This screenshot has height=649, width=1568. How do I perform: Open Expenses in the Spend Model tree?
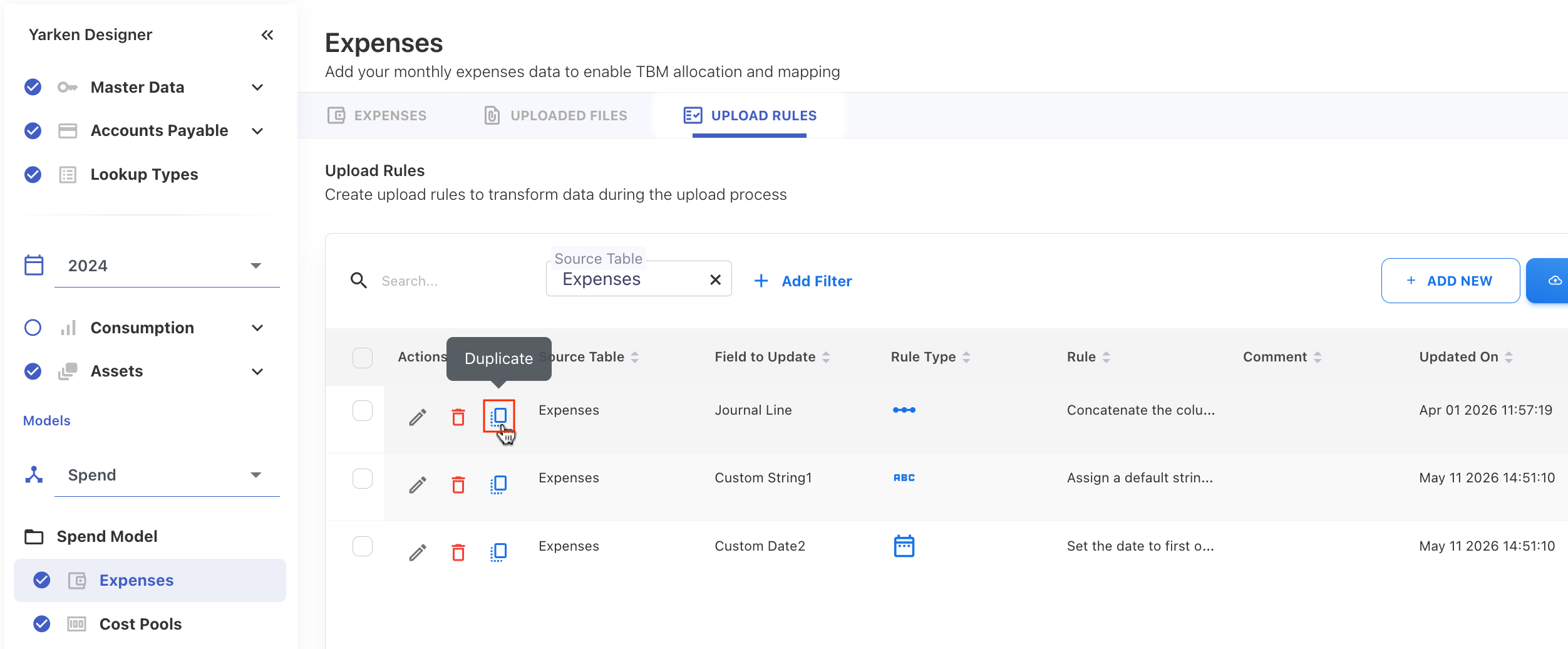(150, 581)
